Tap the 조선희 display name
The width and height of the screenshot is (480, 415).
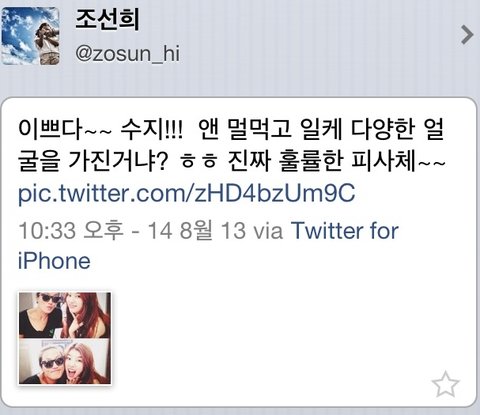[x=107, y=20]
